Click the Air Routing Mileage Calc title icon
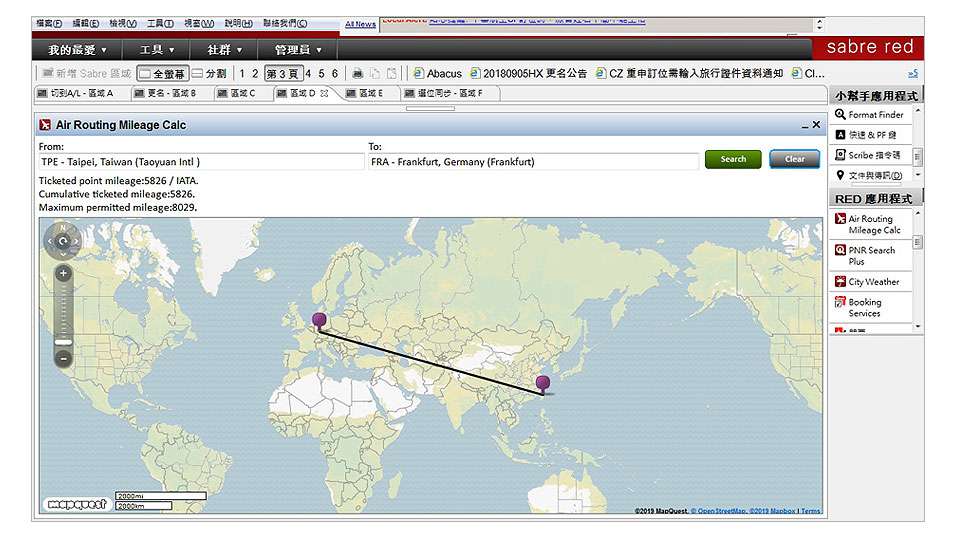The width and height of the screenshot is (953, 538). tap(45, 125)
